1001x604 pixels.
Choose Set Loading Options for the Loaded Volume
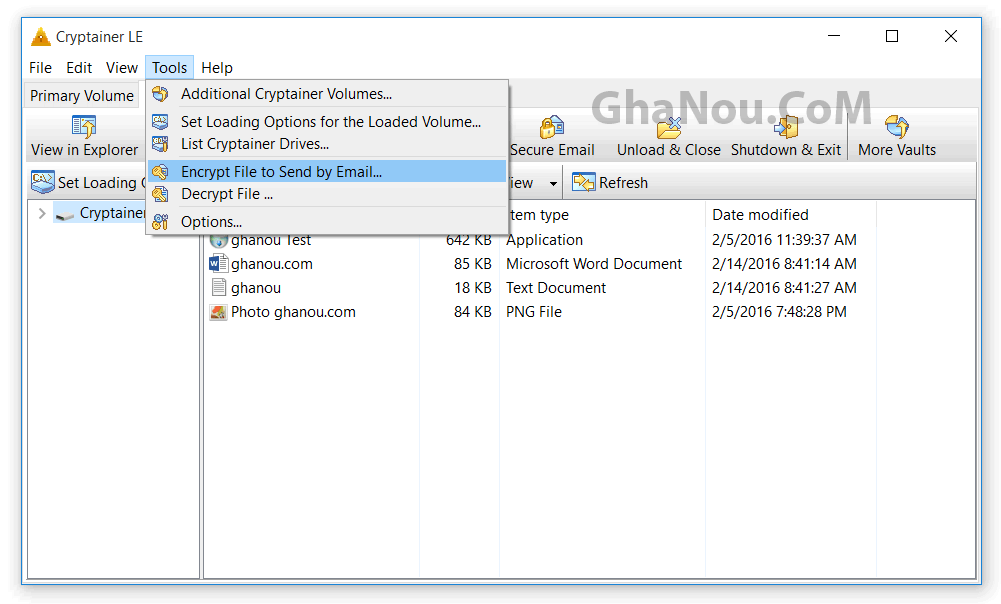(x=327, y=121)
